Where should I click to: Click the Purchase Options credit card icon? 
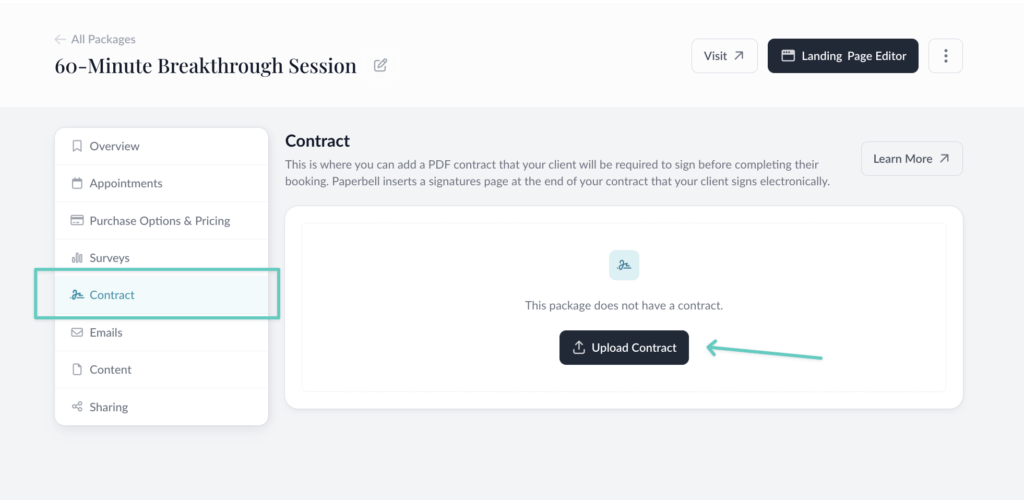[77, 221]
